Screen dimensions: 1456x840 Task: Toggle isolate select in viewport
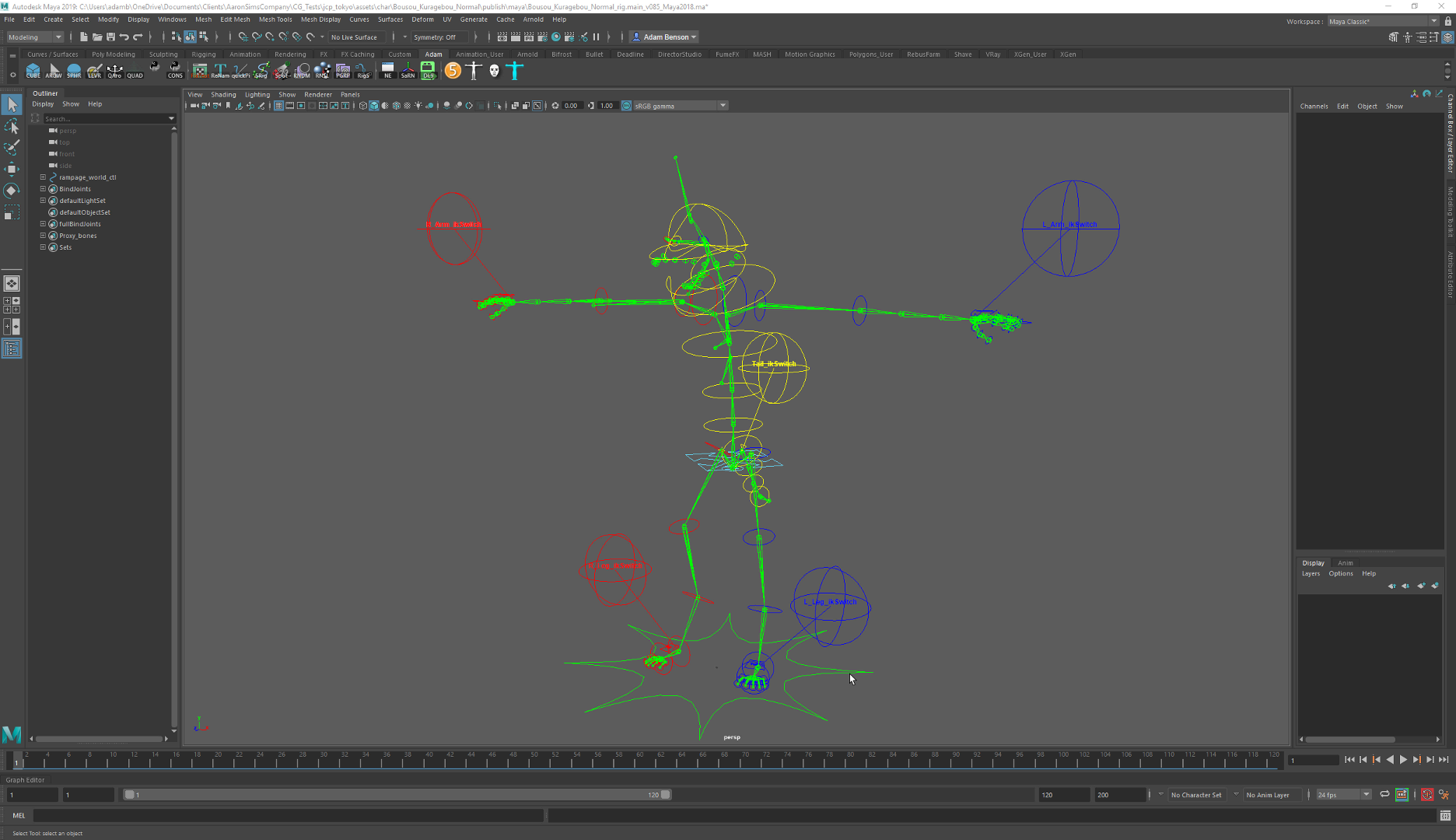[498, 106]
